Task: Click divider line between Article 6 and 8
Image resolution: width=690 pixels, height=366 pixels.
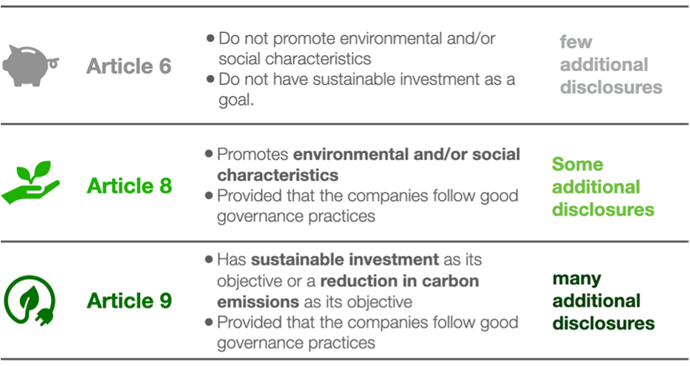Action: (345, 124)
